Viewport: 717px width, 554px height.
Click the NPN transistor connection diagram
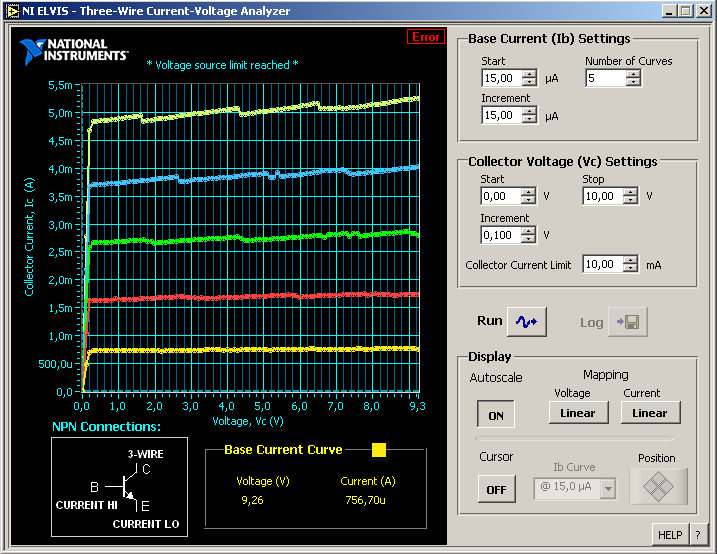120,486
